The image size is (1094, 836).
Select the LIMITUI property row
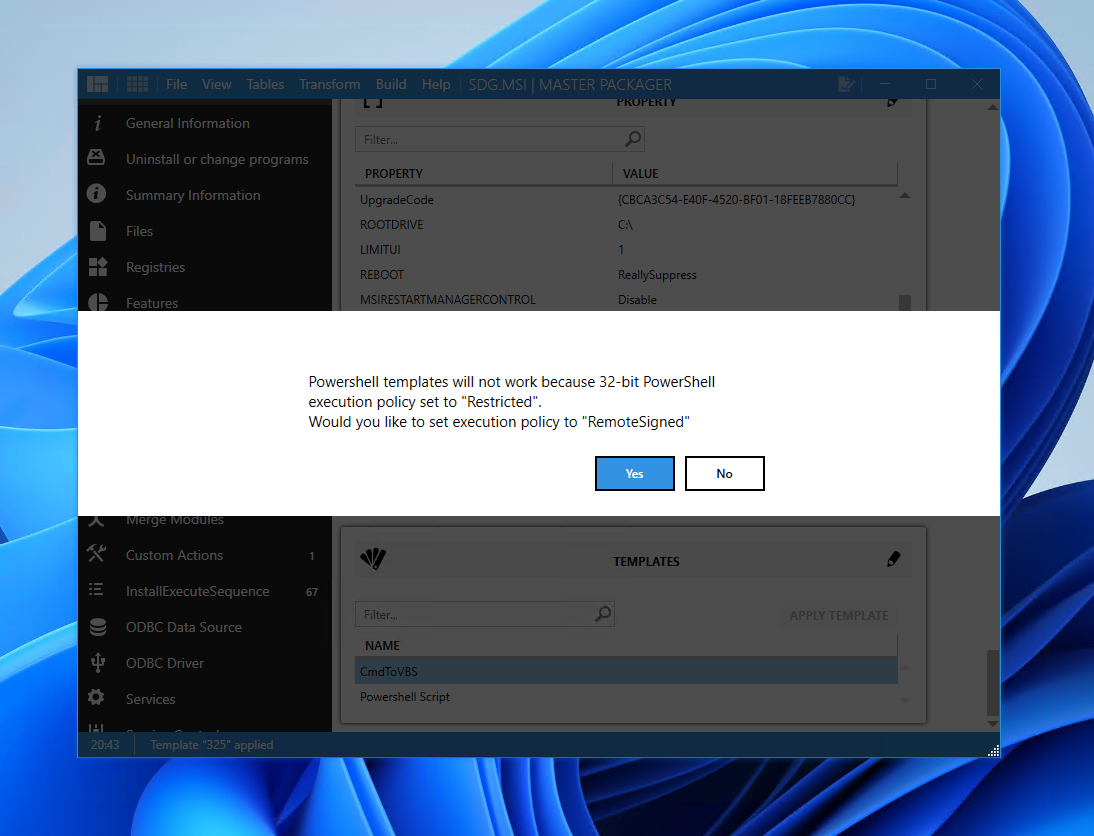click(x=626, y=250)
